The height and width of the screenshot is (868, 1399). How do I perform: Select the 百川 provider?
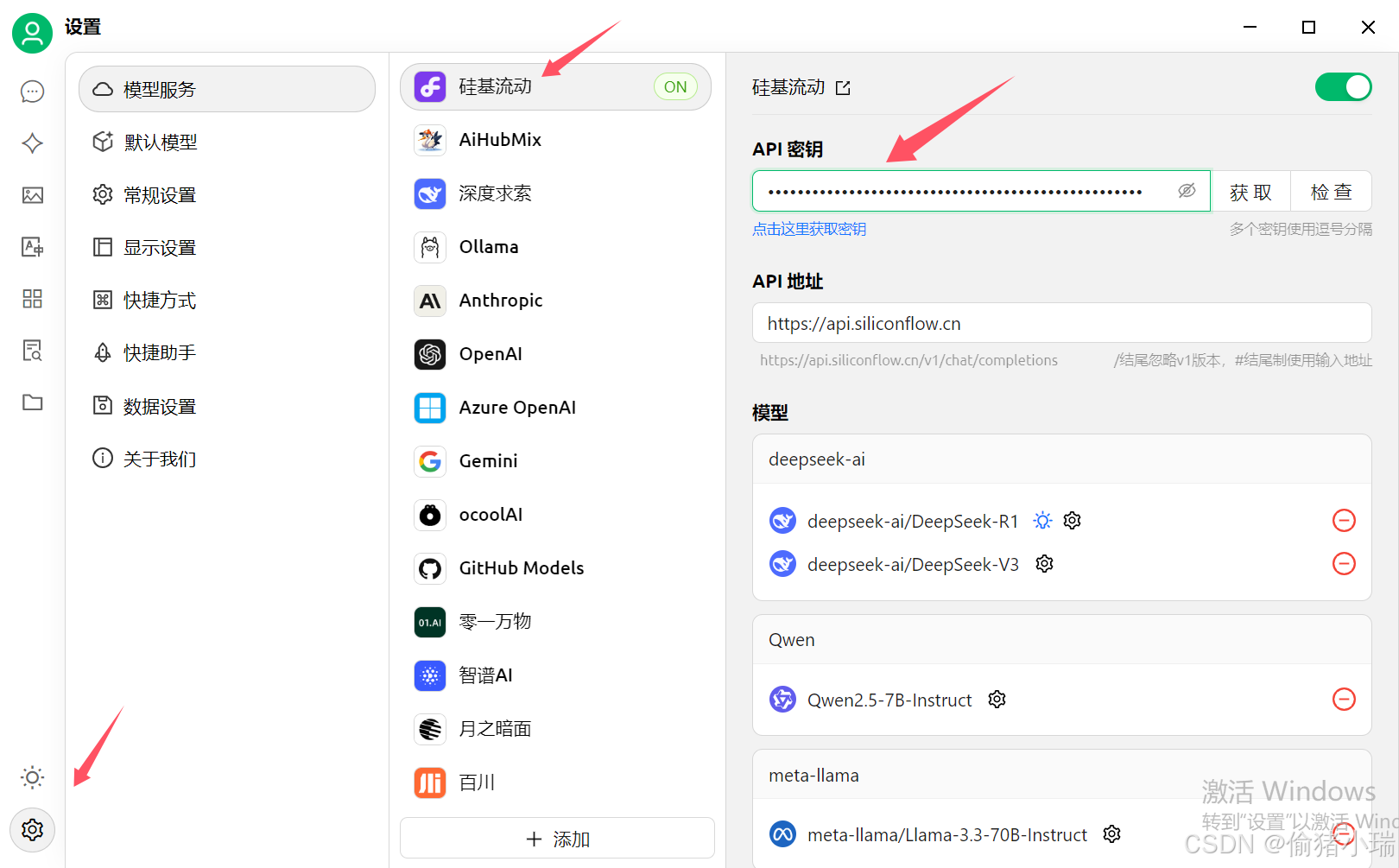click(555, 782)
